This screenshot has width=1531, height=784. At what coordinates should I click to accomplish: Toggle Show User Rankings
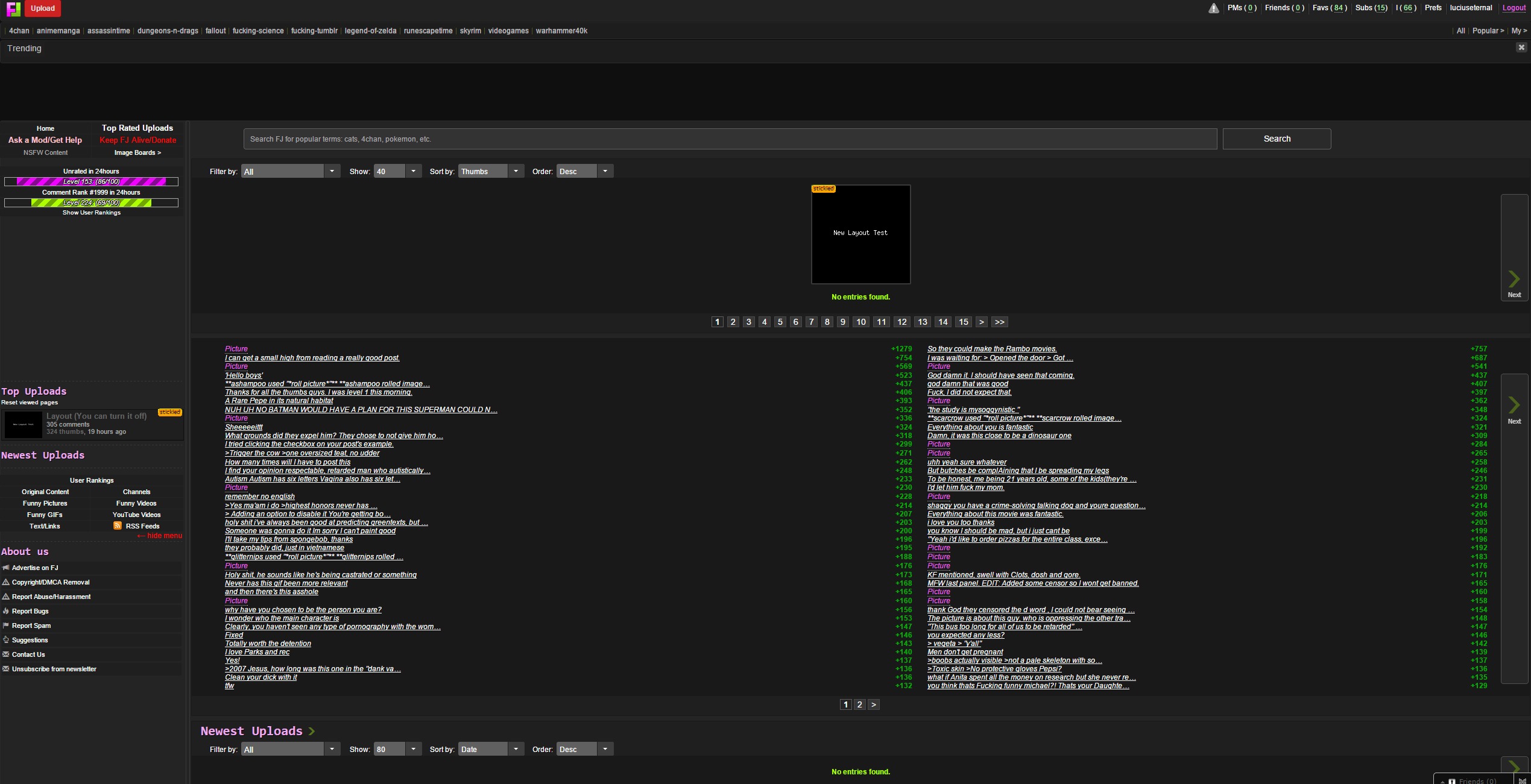point(92,213)
